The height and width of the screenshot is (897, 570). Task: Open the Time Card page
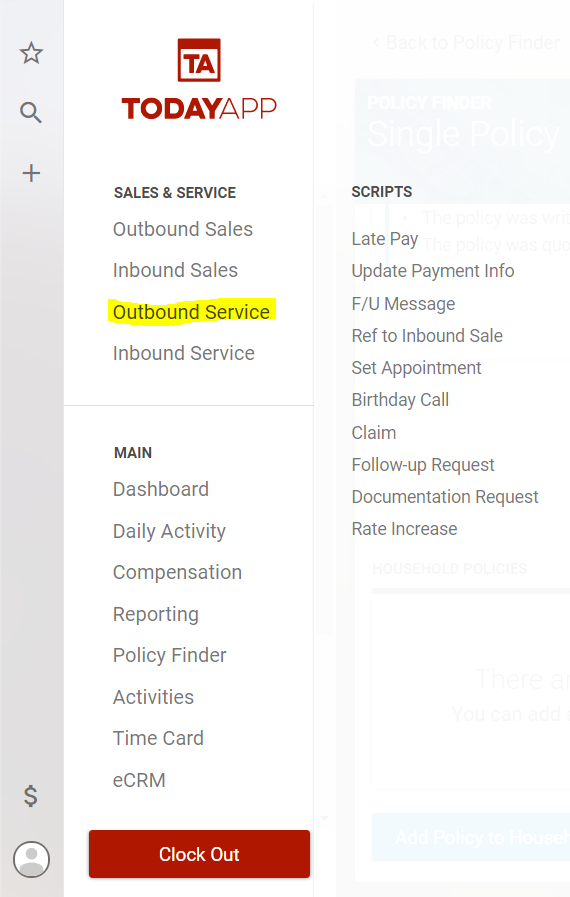click(159, 738)
